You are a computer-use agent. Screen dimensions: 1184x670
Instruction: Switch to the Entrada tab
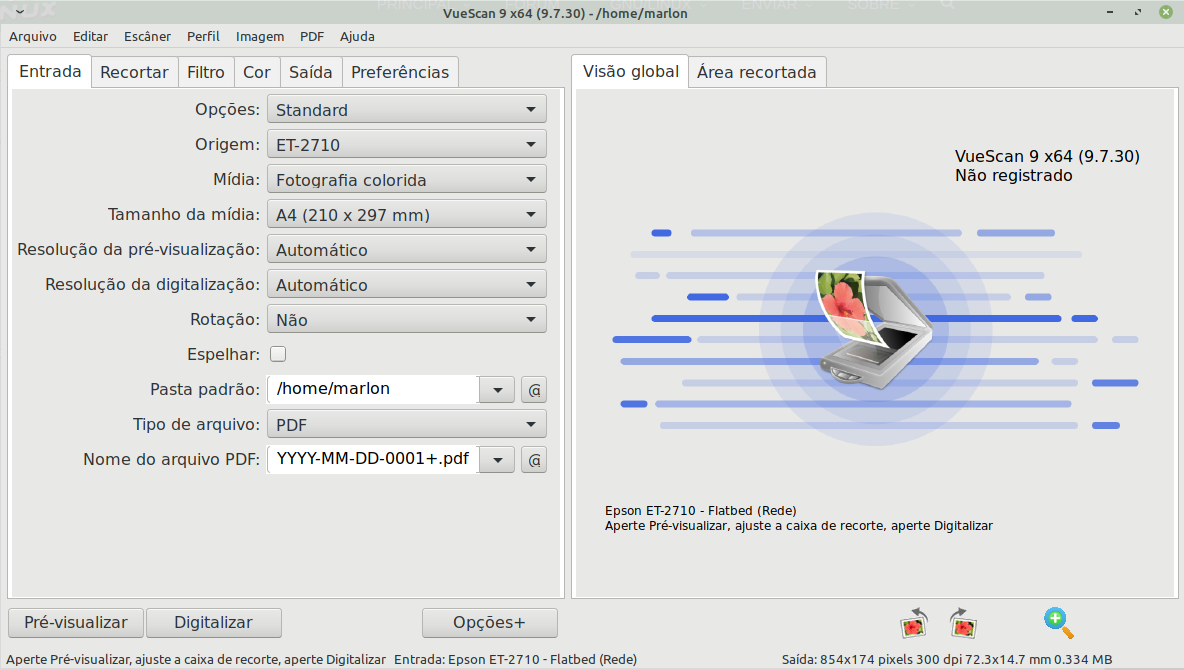pos(50,72)
